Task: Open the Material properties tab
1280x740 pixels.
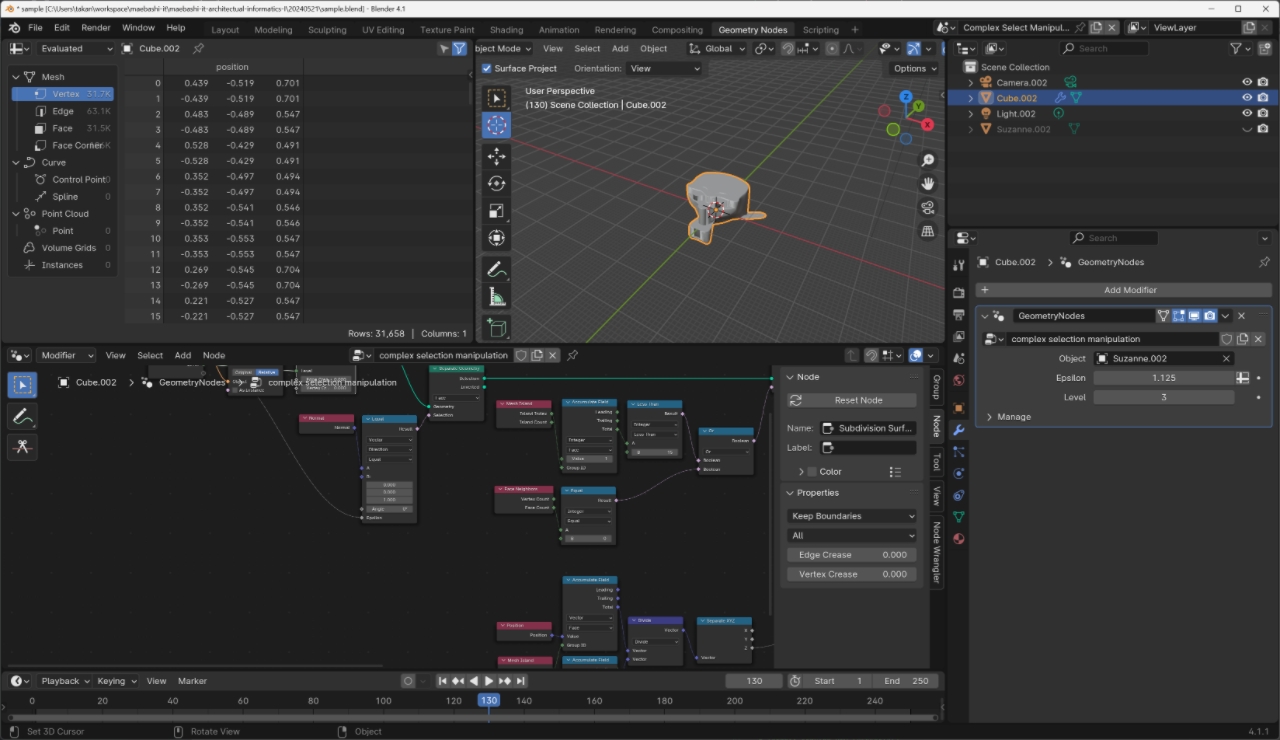Action: coord(959,538)
